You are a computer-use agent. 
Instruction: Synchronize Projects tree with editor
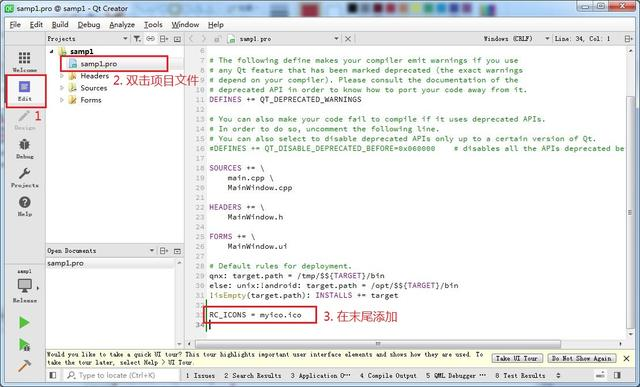(x=151, y=39)
